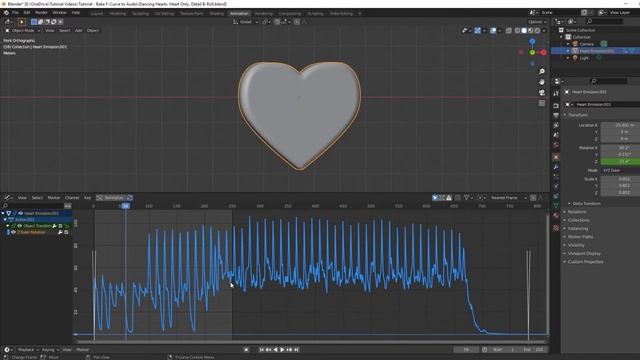Switch to rendered viewport shading
The height and width of the screenshot is (360, 640).
537,31
